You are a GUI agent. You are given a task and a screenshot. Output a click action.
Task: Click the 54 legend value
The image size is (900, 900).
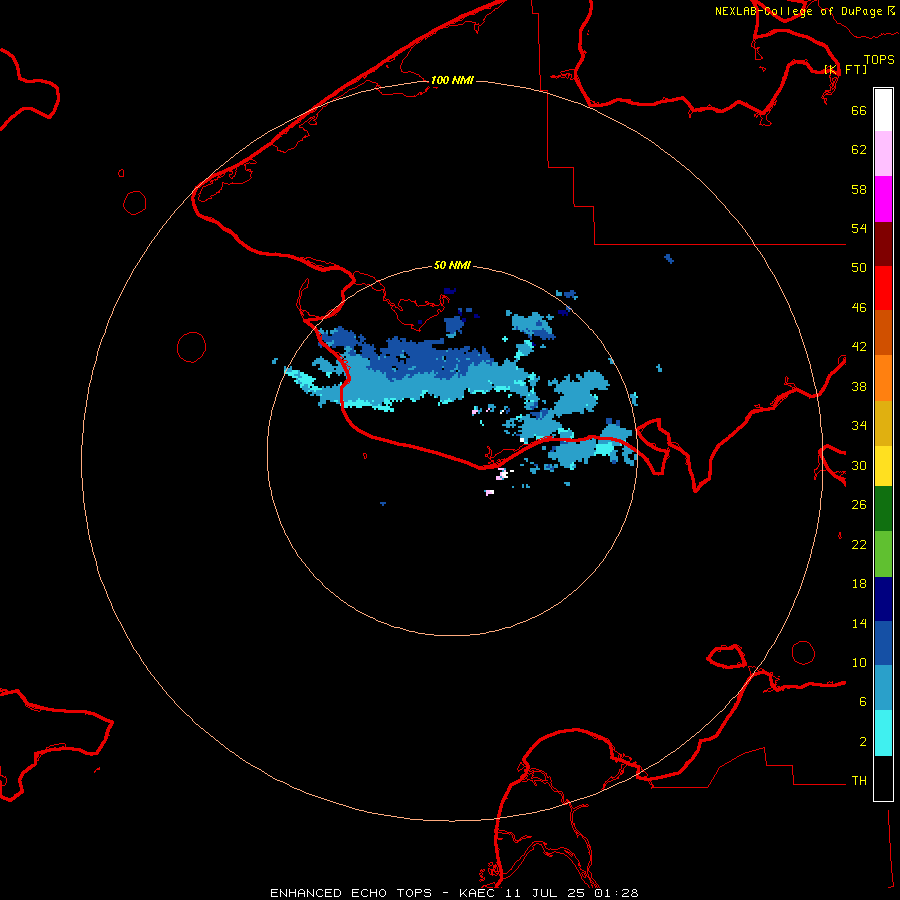(x=859, y=228)
